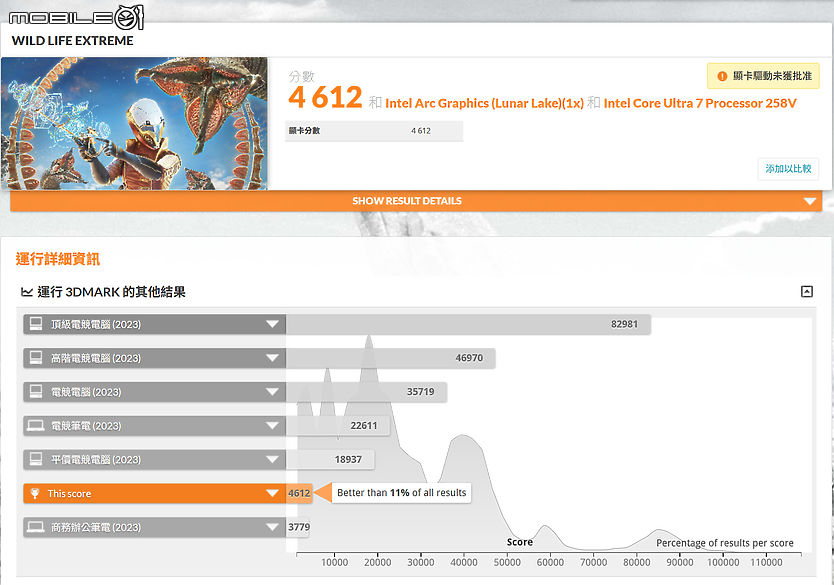834x585 pixels.
Task: Click trophy icon on This score row
Action: pos(35,494)
